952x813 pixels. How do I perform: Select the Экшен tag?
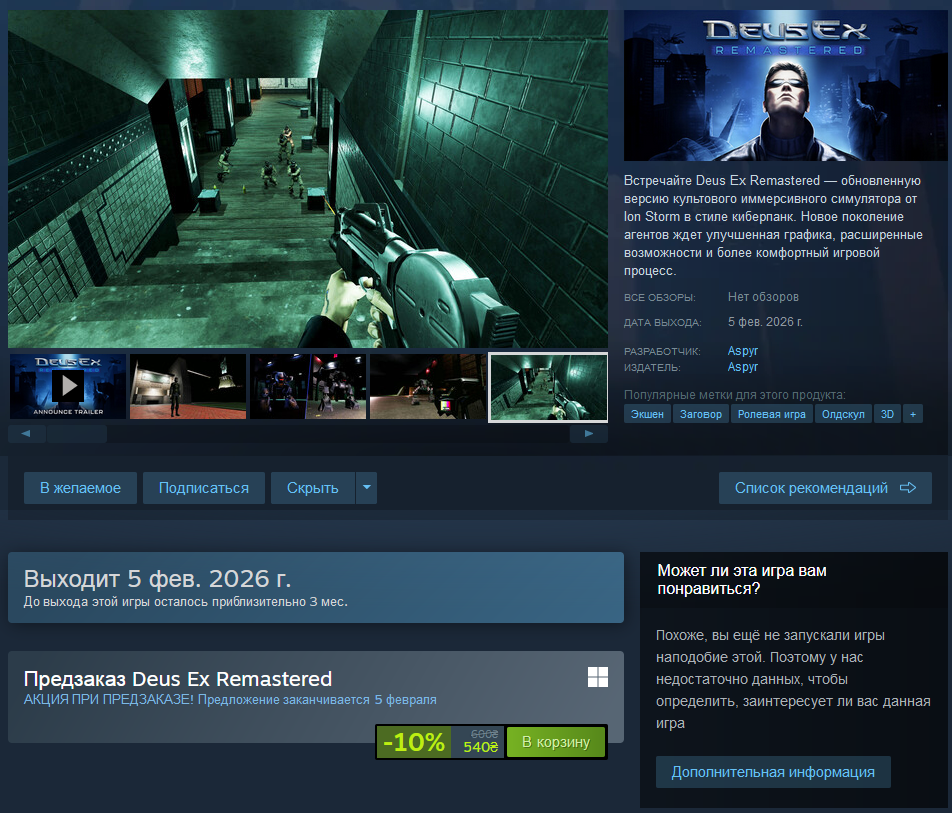click(647, 414)
